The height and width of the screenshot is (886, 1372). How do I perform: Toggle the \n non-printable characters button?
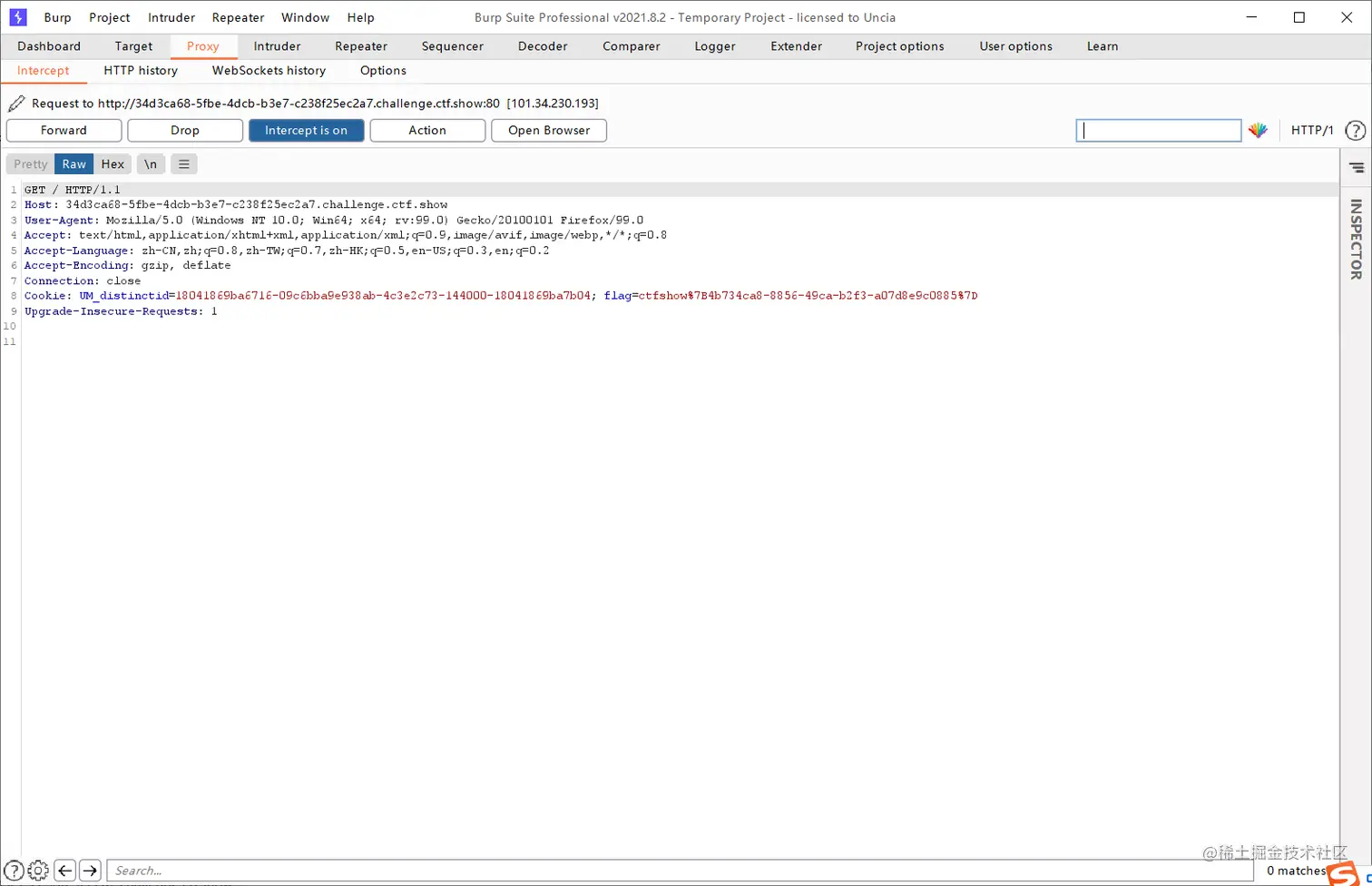pyautogui.click(x=151, y=164)
